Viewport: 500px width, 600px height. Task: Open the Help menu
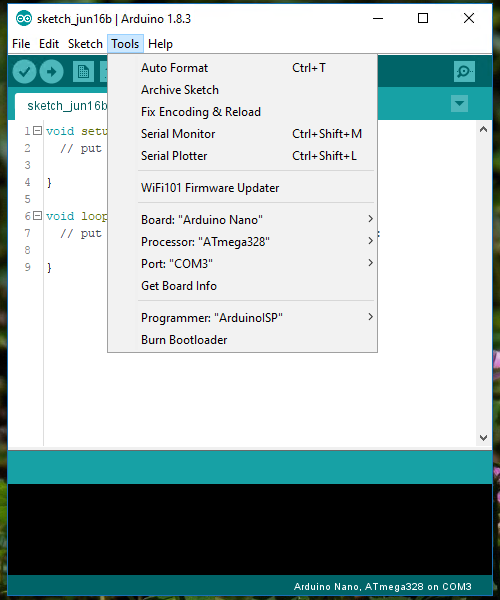point(160,44)
